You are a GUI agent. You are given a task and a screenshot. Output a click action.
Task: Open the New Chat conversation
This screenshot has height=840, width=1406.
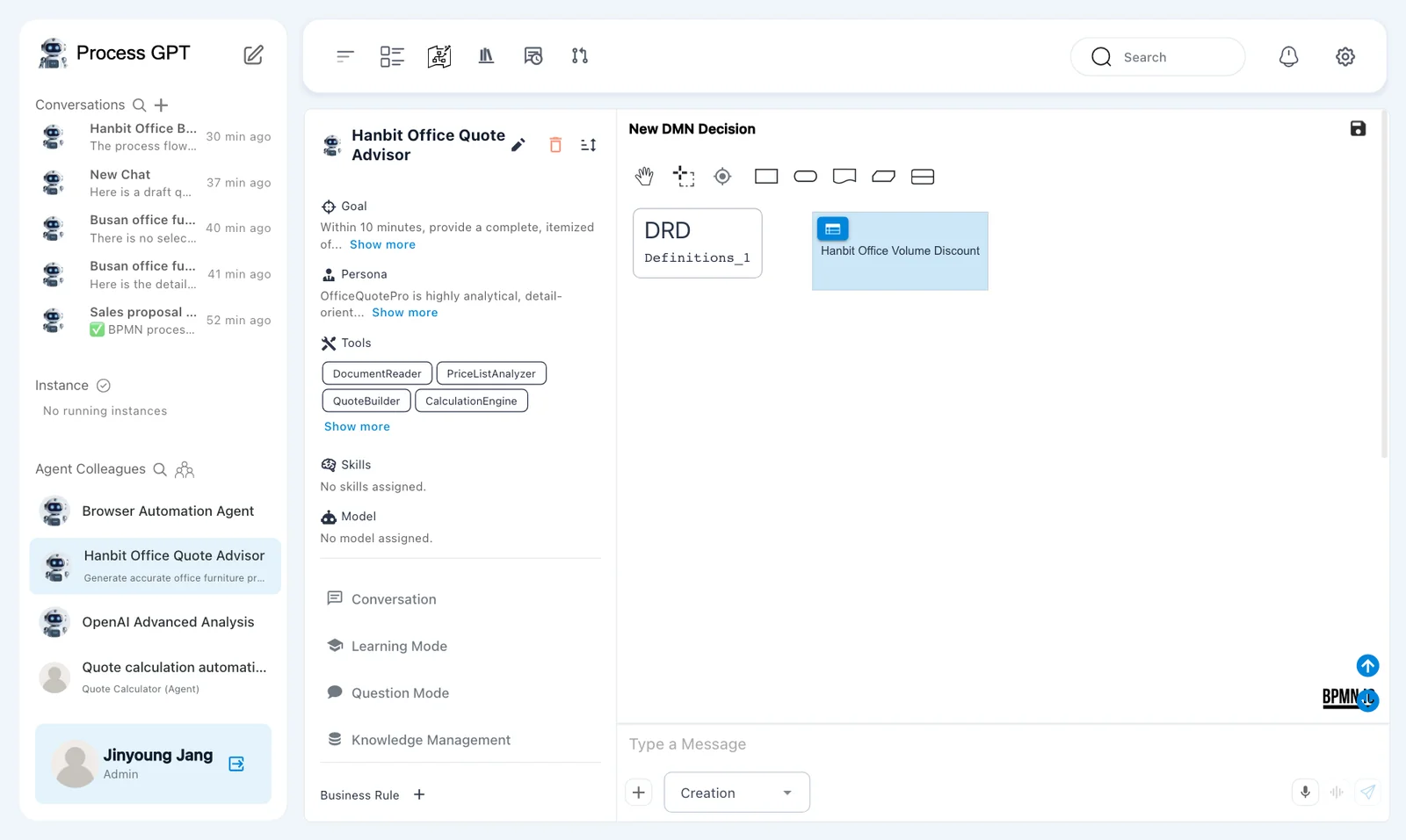tap(155, 183)
